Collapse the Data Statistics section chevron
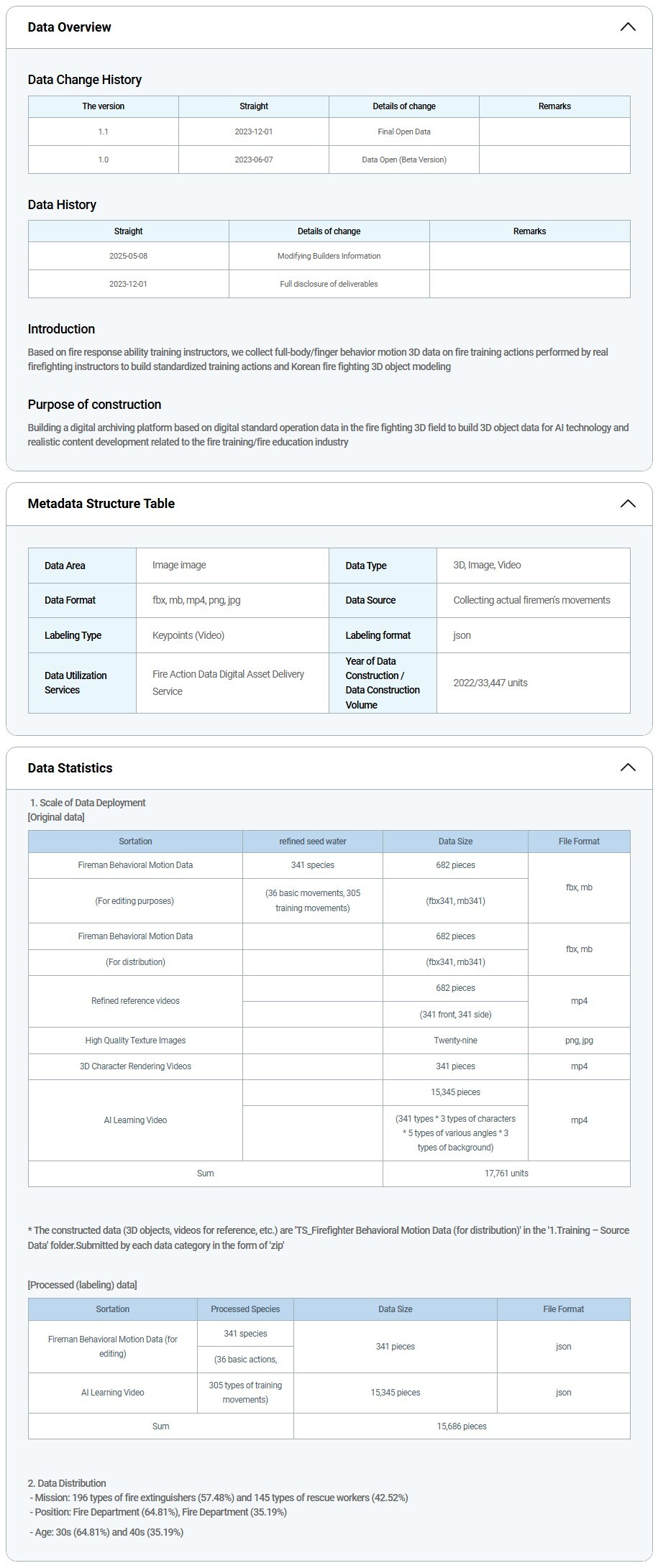 point(627,767)
